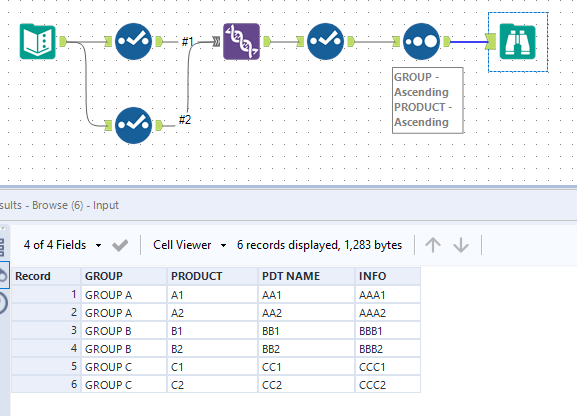Screen dimensions: 577x416
Task: Select the Text Input book tool
Action: pyautogui.click(x=38, y=42)
